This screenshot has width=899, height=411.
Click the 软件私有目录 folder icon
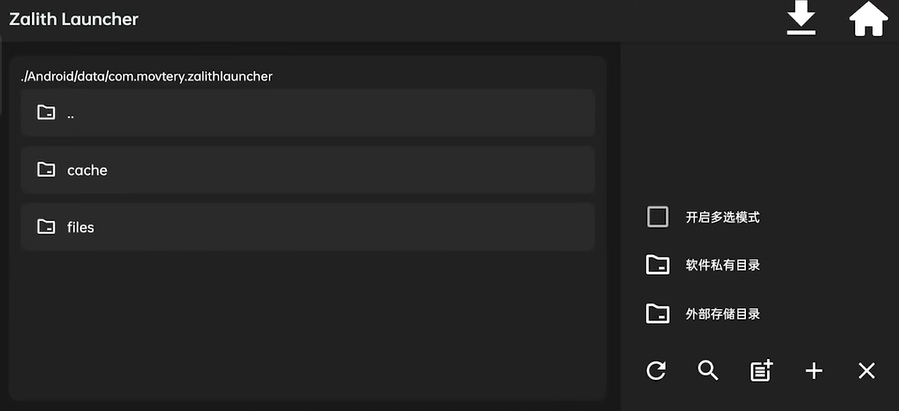pos(658,265)
